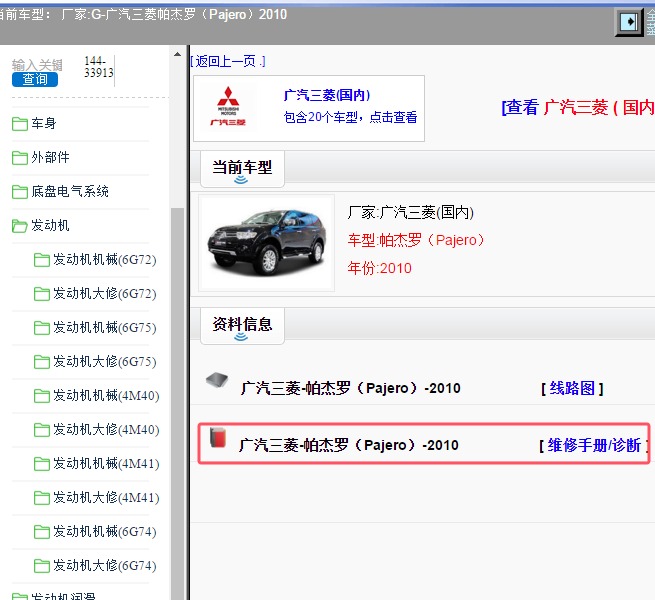Open 发动机大修(6G75) tree entry
The image size is (655, 600).
[x=104, y=361]
